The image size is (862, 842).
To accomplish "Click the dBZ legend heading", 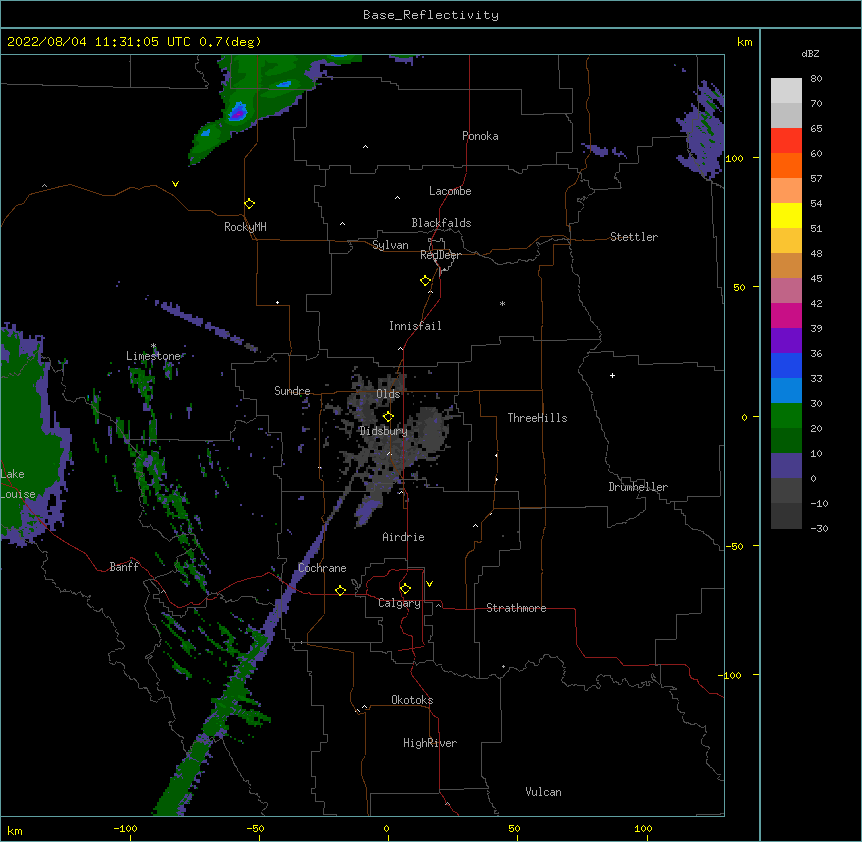I will point(810,54).
